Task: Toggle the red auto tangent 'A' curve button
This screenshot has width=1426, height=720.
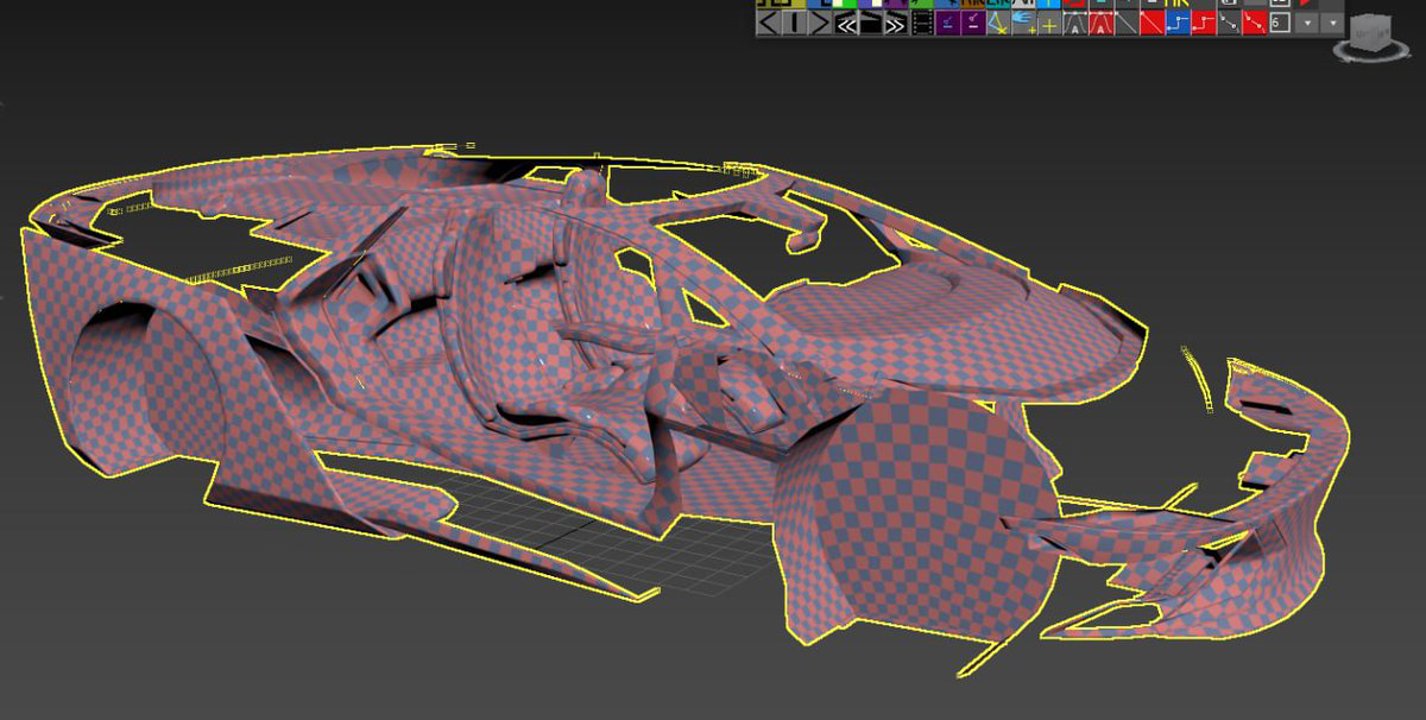Action: (1101, 24)
